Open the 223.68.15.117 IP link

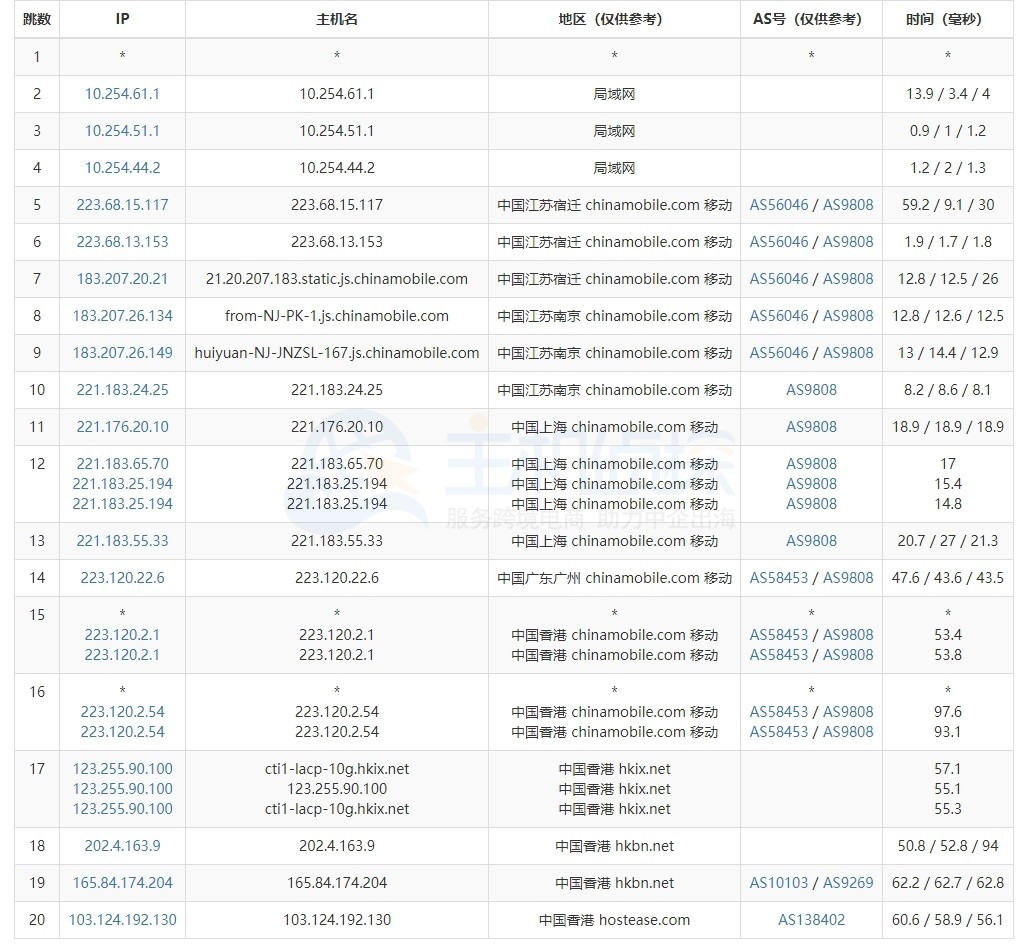coord(122,205)
